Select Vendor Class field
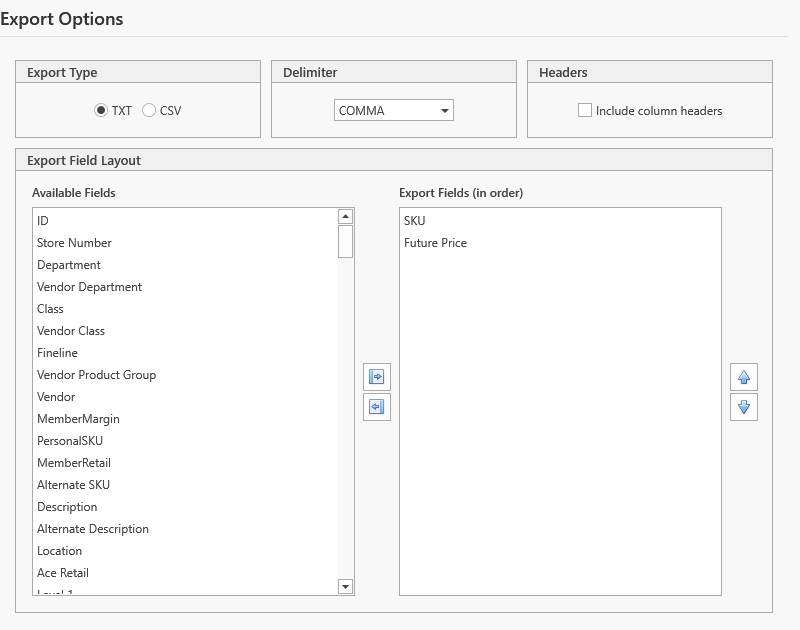The height and width of the screenshot is (630, 800). (184, 331)
